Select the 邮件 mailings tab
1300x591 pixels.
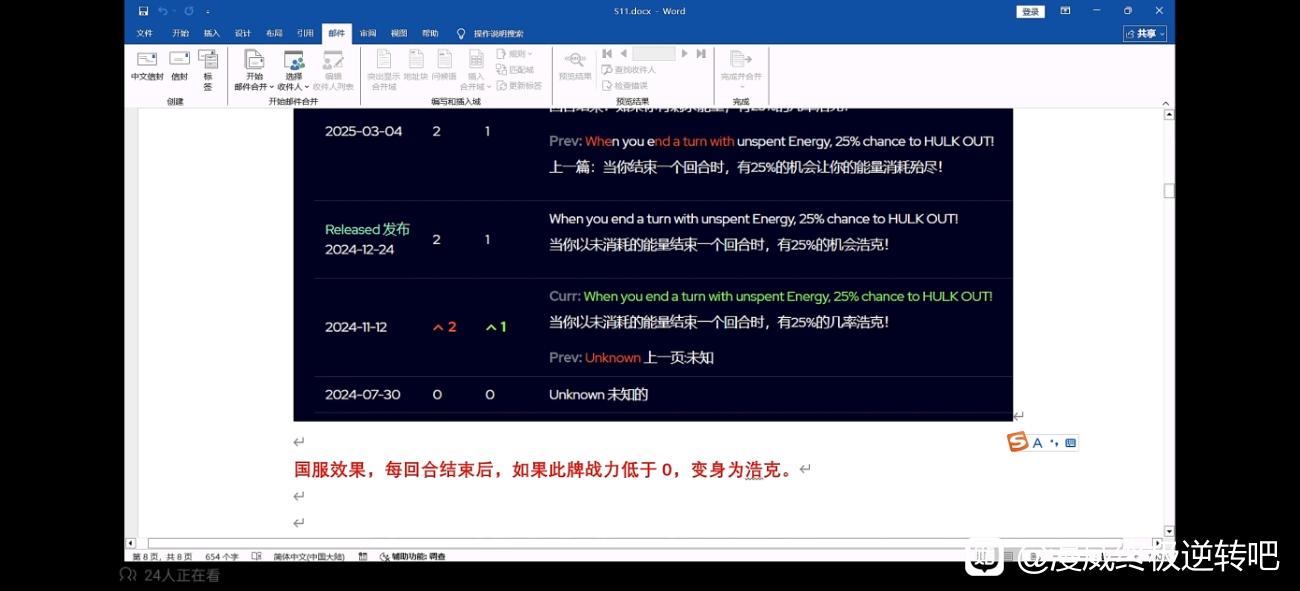[337, 33]
